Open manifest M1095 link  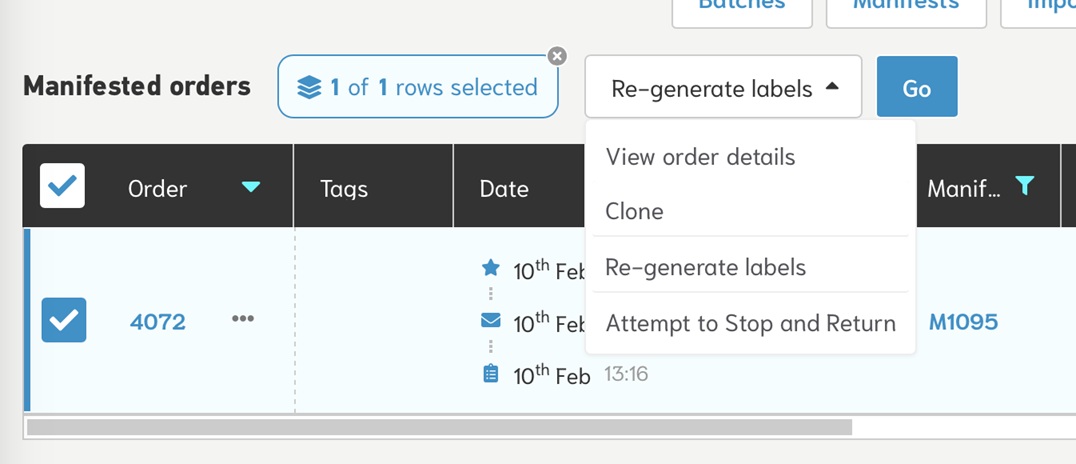tap(963, 322)
